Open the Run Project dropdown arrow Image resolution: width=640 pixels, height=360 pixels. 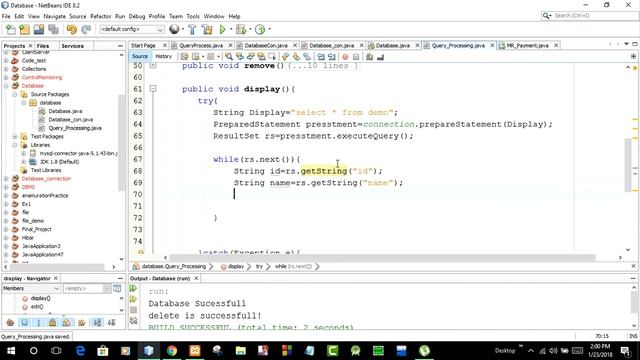coord(231,29)
